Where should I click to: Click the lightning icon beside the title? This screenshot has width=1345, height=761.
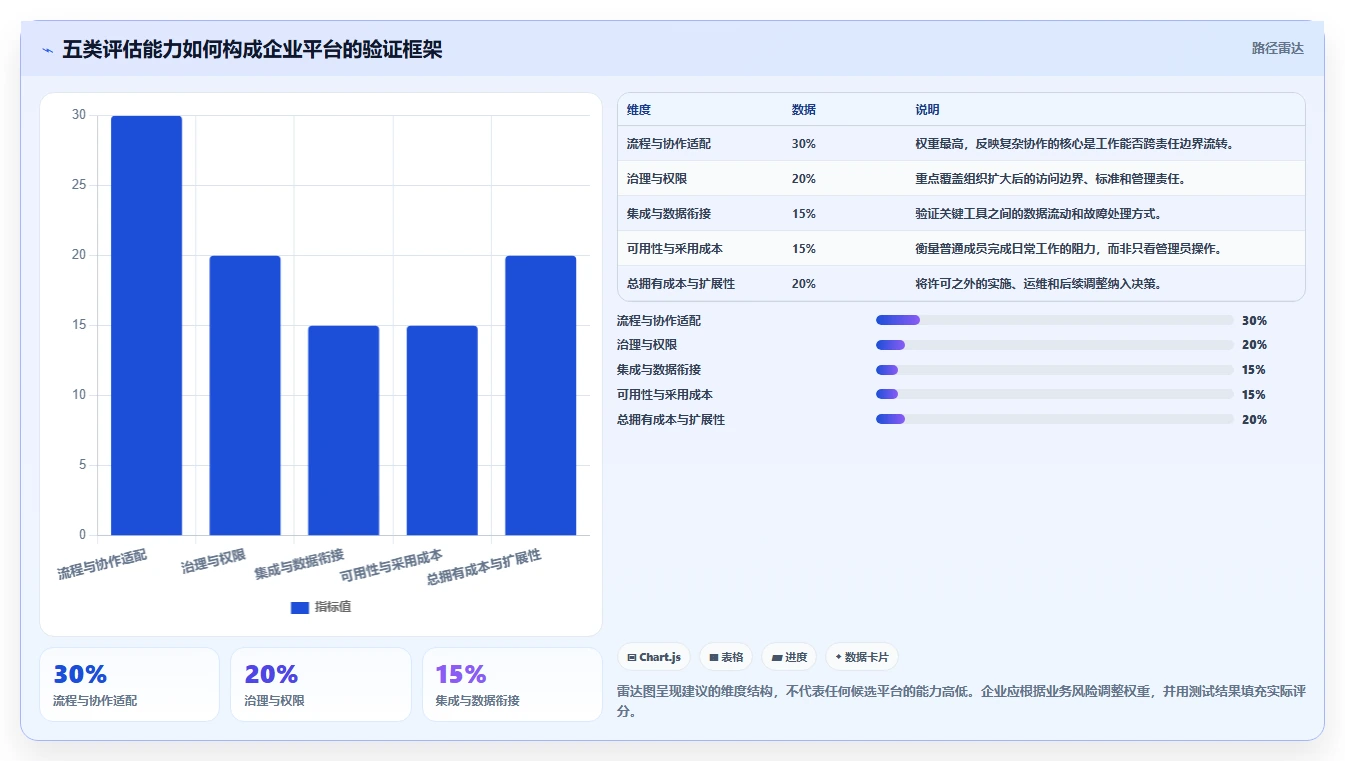coord(47,50)
